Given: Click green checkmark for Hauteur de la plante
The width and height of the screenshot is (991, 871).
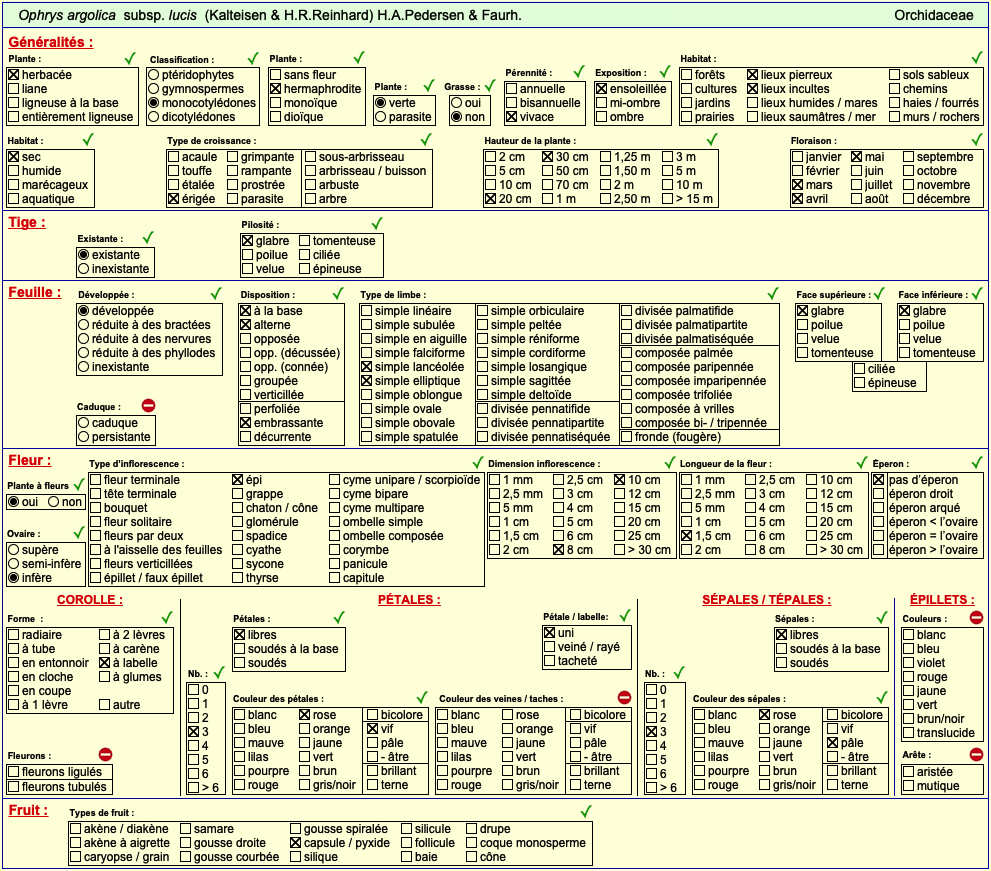Looking at the screenshot, I should [x=712, y=139].
